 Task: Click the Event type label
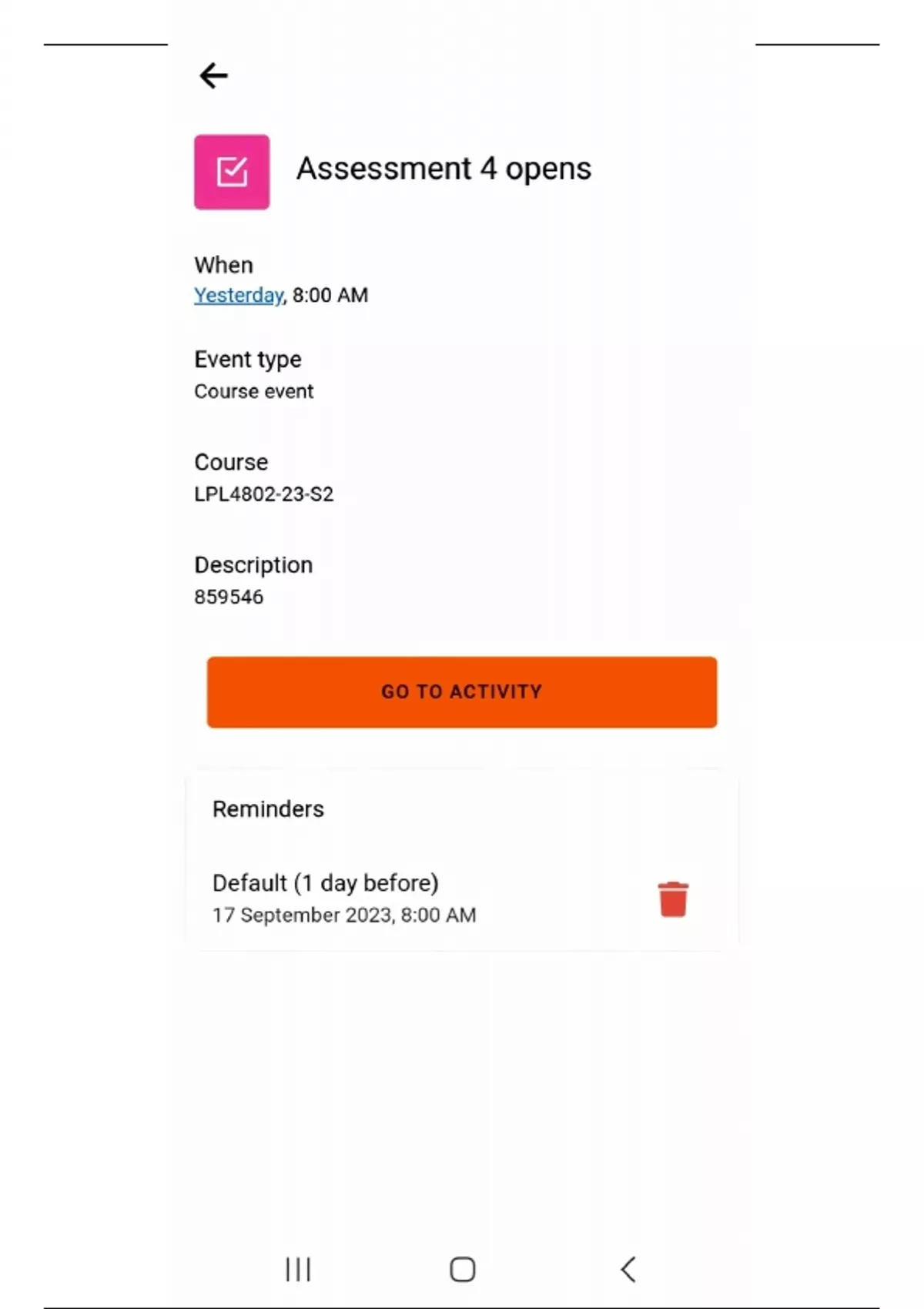(247, 359)
